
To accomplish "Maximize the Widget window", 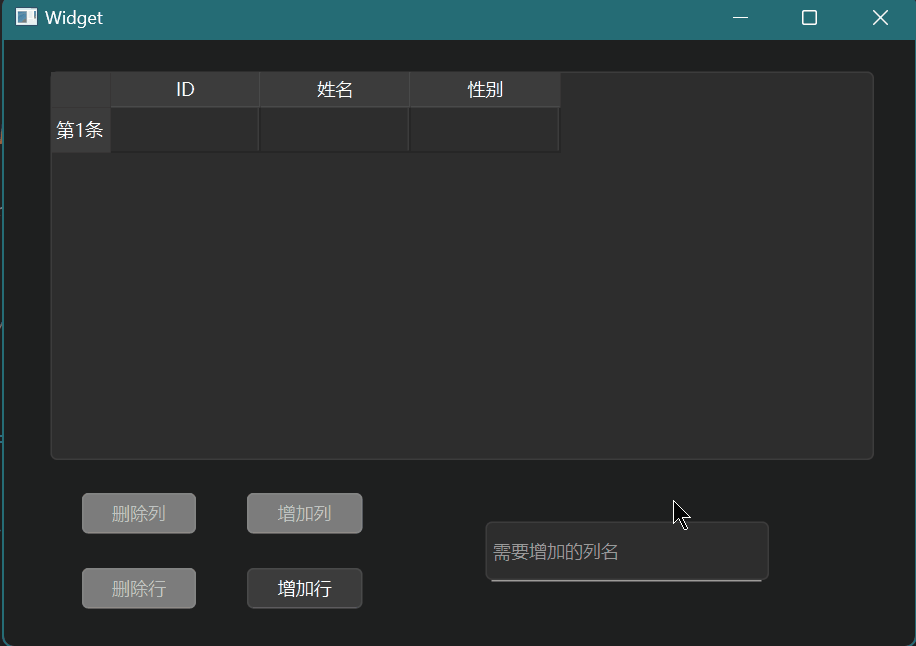I will pyautogui.click(x=810, y=18).
